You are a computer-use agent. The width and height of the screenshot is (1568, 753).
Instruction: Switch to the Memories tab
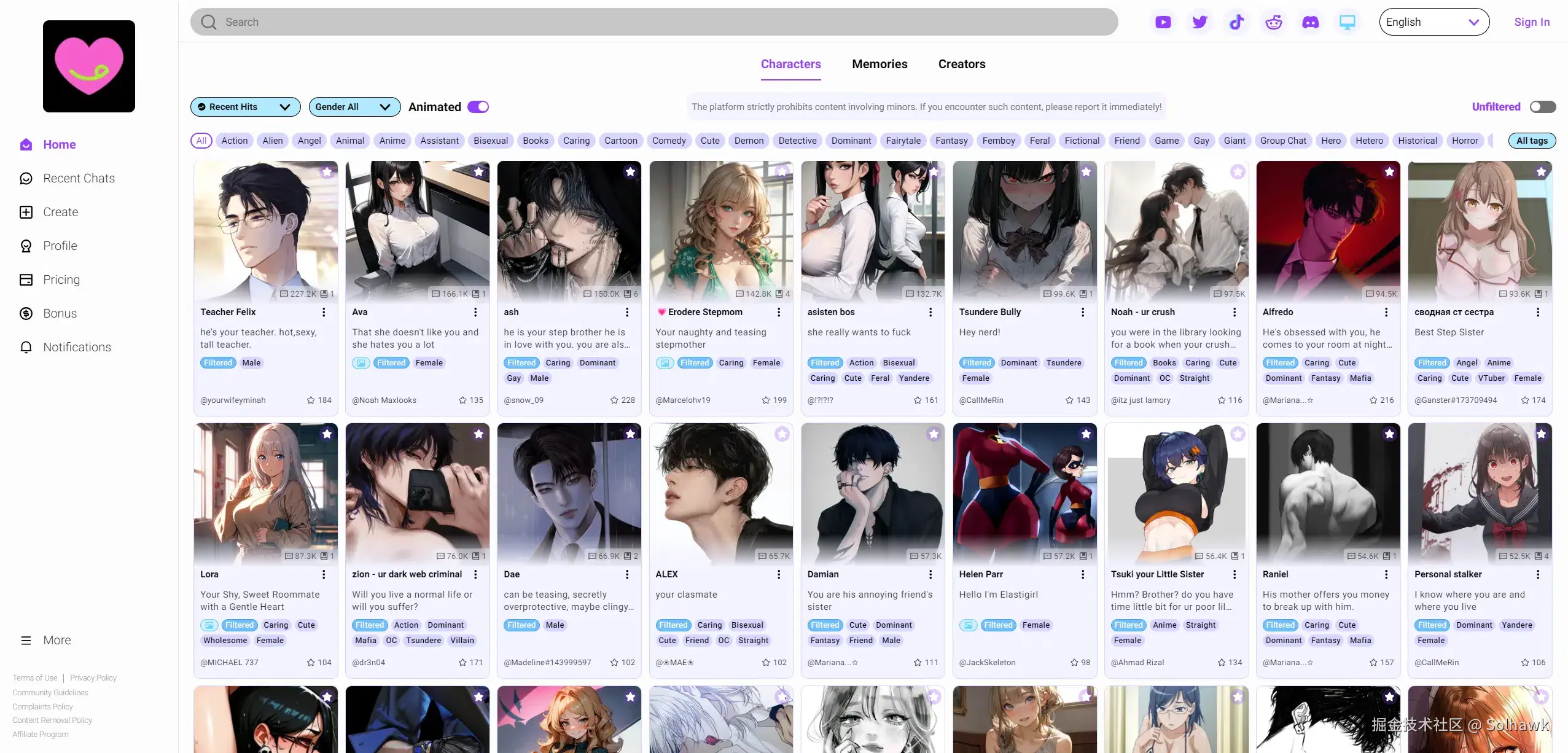(880, 64)
